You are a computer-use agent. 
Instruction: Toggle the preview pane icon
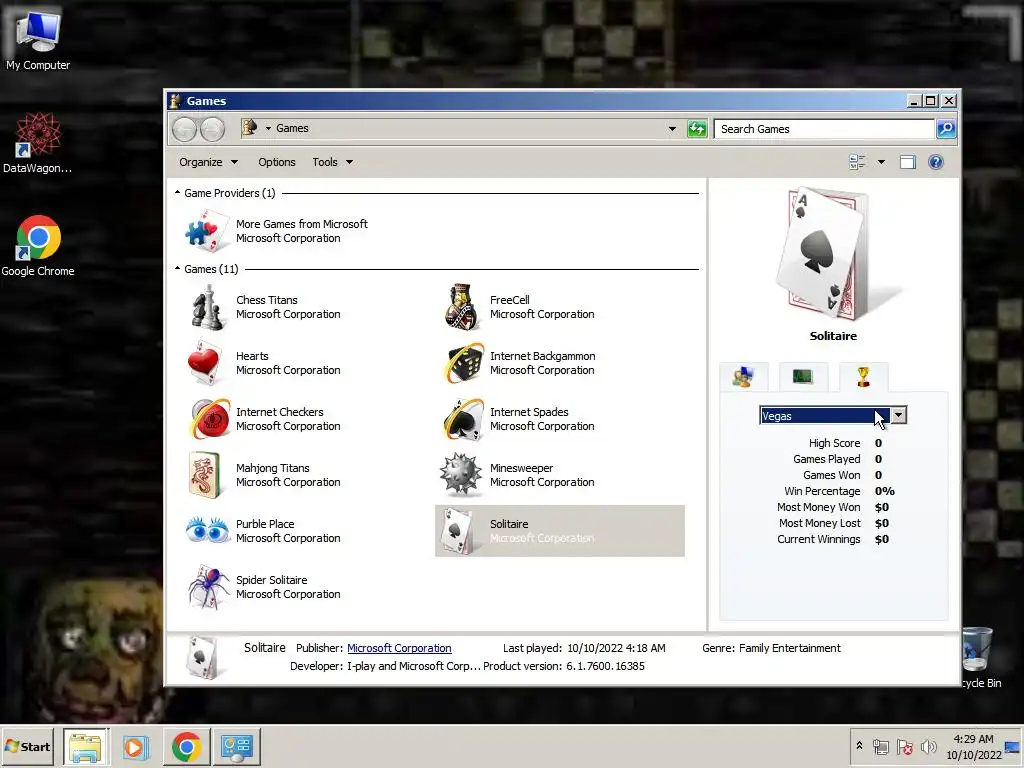[x=908, y=162]
